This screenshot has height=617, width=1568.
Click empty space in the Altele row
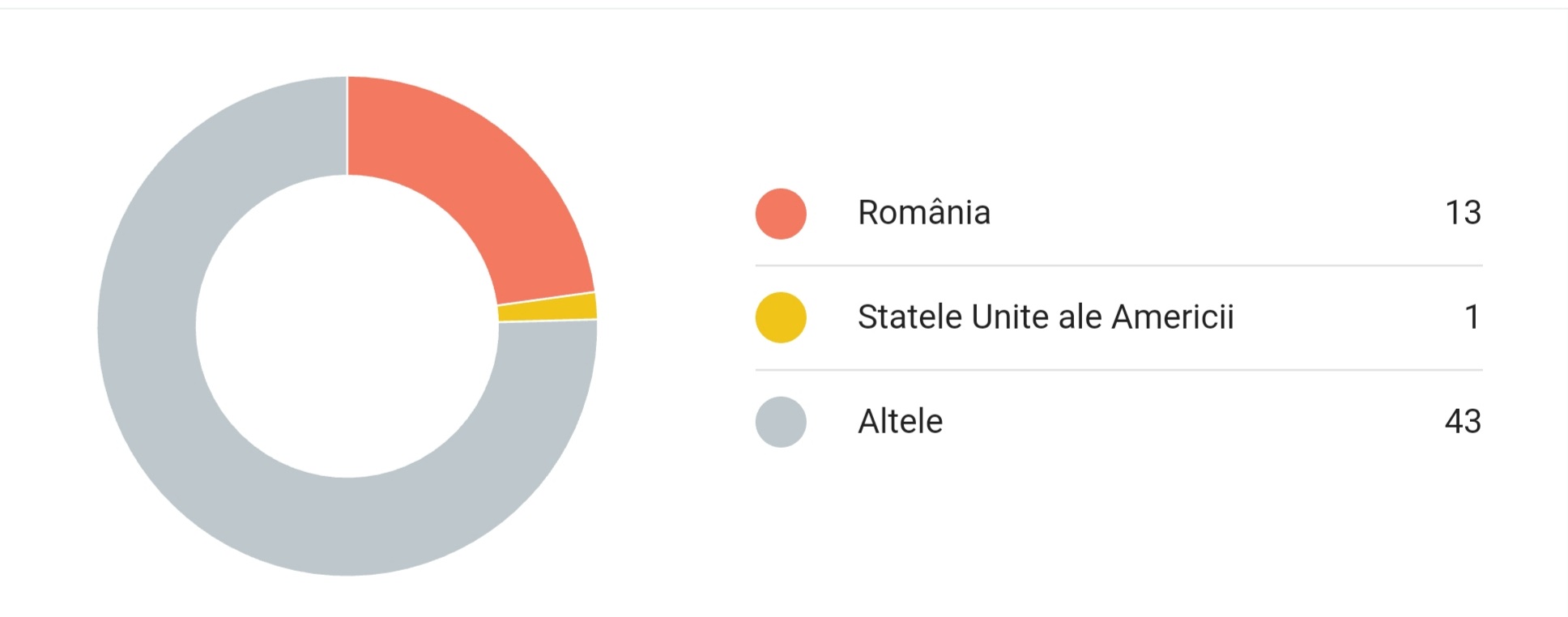pyautogui.click(x=1191, y=421)
